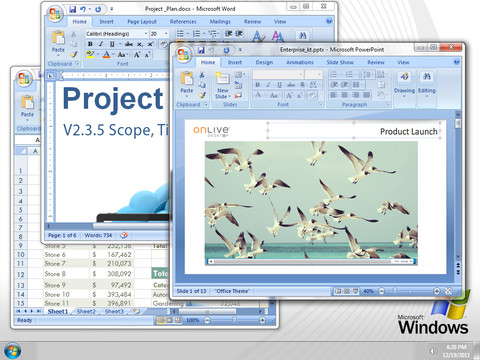
Task: Open the Windows Start orb
Action: coord(12,351)
